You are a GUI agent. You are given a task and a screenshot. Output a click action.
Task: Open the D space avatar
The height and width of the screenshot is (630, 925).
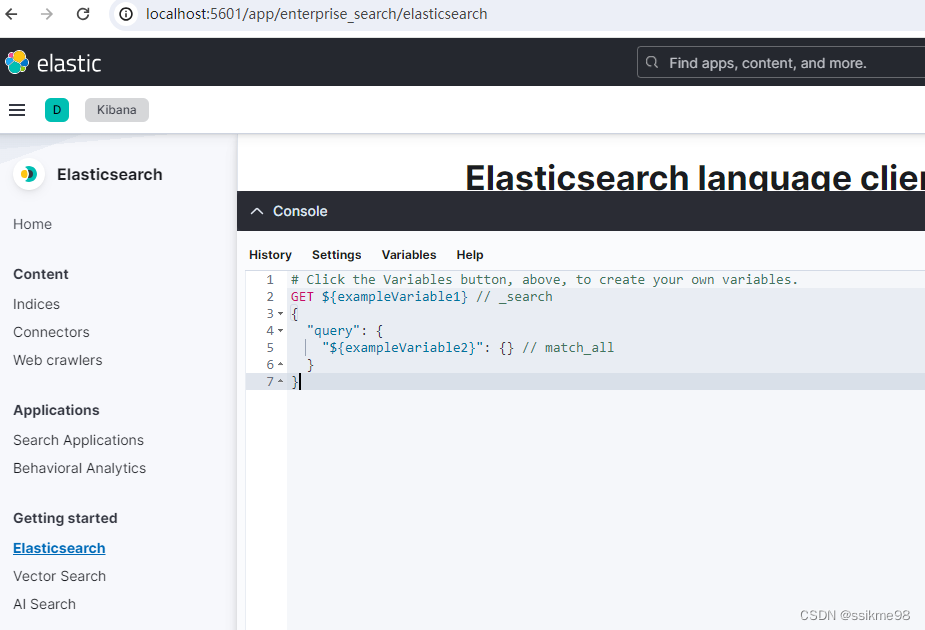tap(57, 110)
